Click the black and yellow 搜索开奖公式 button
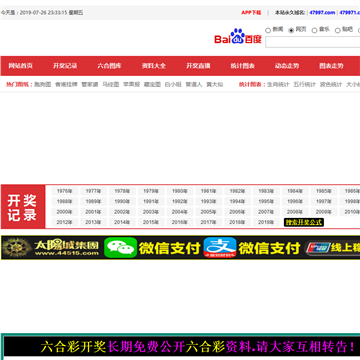The height and width of the screenshot is (360, 360). point(304,222)
